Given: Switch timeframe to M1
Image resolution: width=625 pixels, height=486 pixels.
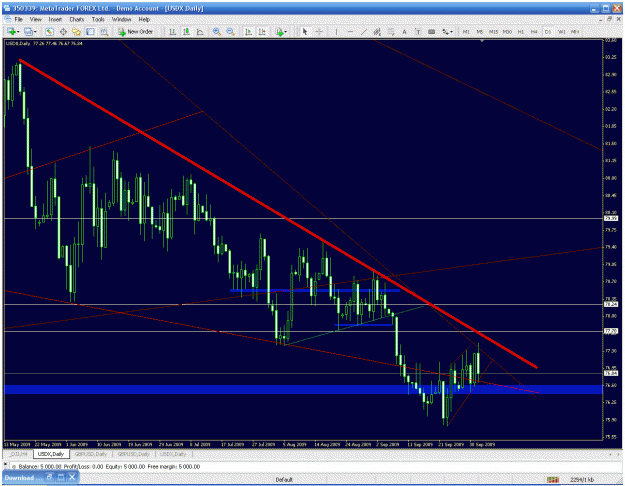Looking at the screenshot, I should pyautogui.click(x=466, y=31).
